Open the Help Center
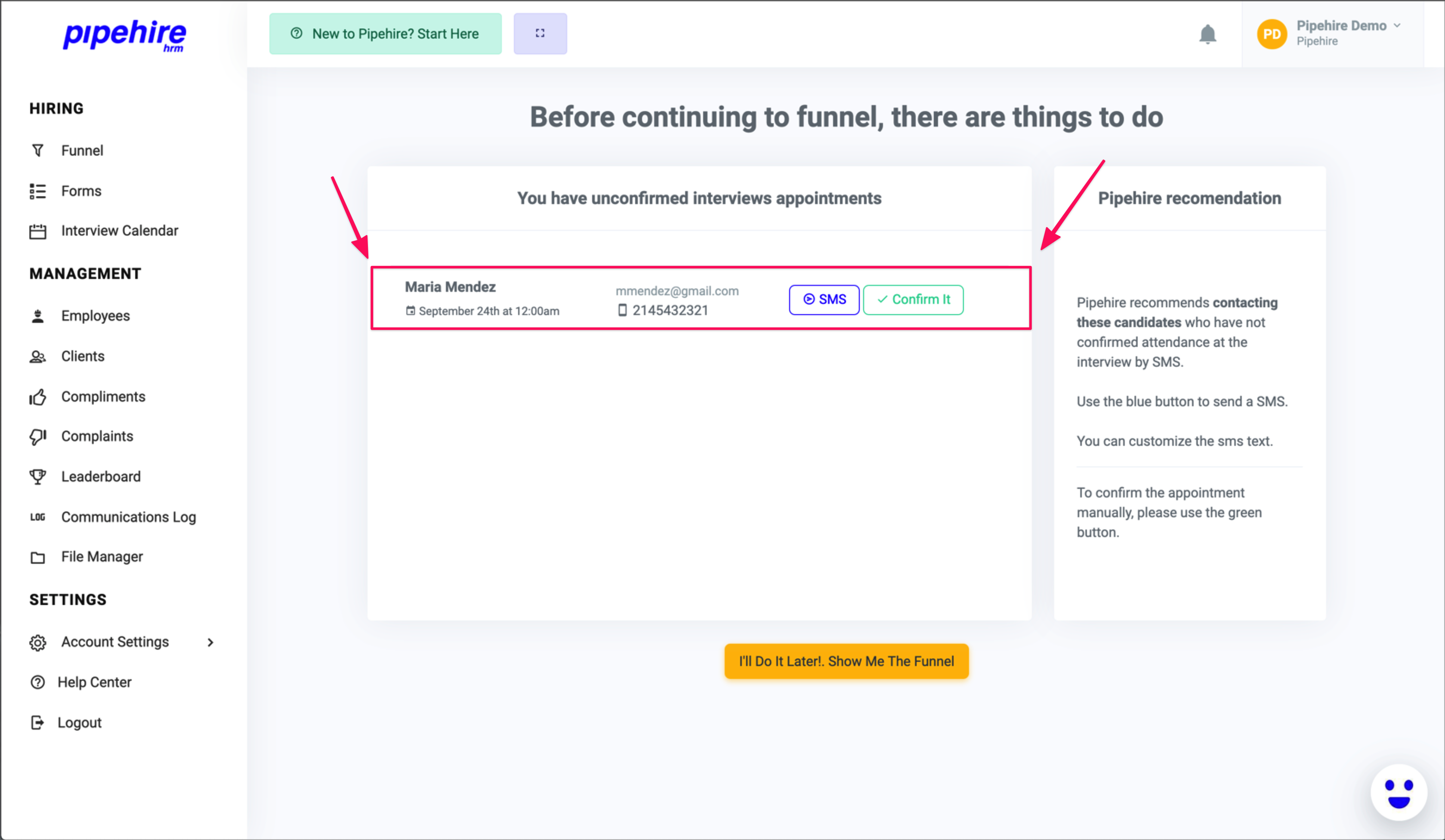1445x840 pixels. [x=95, y=682]
